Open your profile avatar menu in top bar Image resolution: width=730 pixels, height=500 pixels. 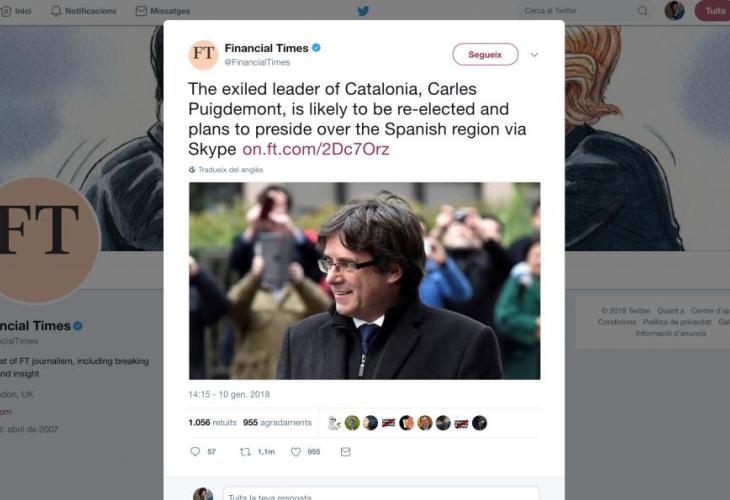[x=674, y=11]
